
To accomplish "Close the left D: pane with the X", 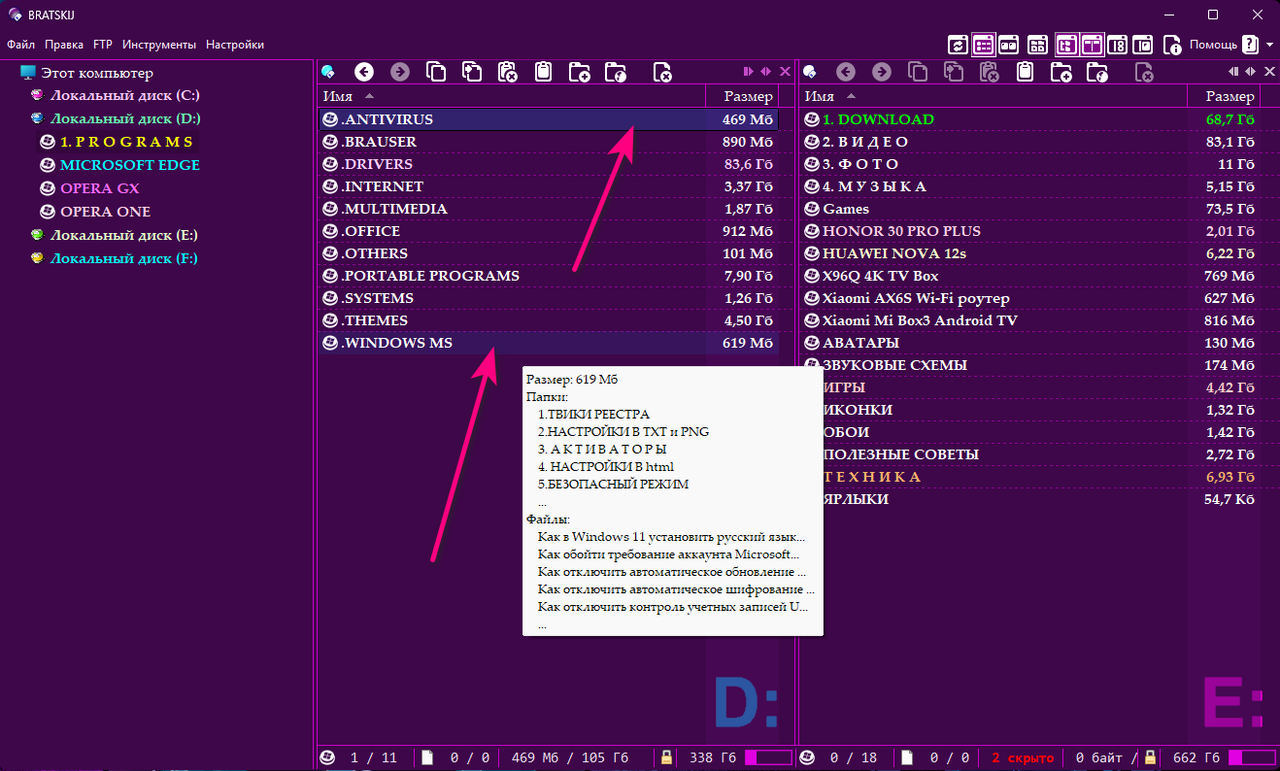I will (785, 71).
